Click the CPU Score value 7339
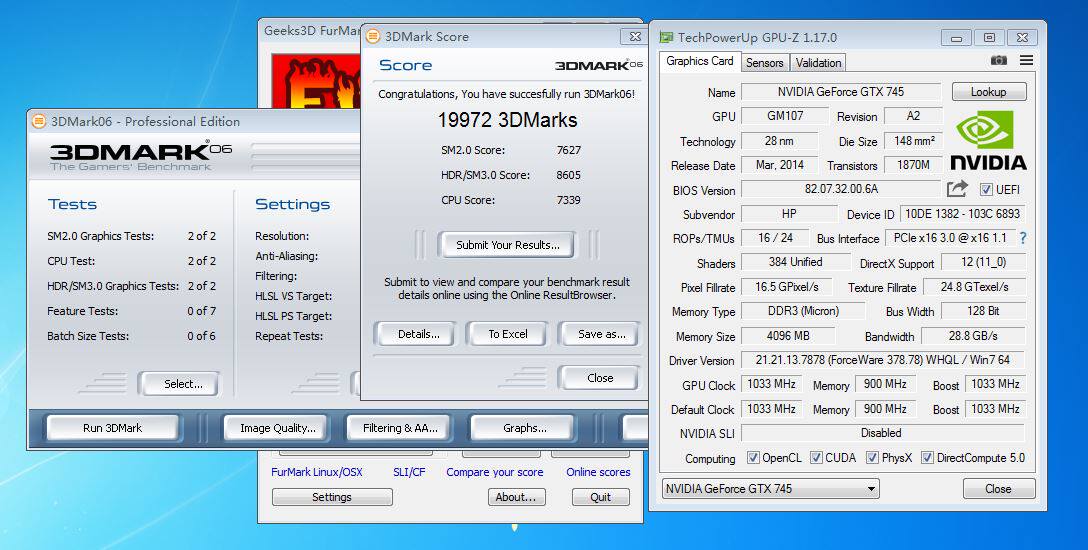This screenshot has height=550, width=1088. click(568, 200)
